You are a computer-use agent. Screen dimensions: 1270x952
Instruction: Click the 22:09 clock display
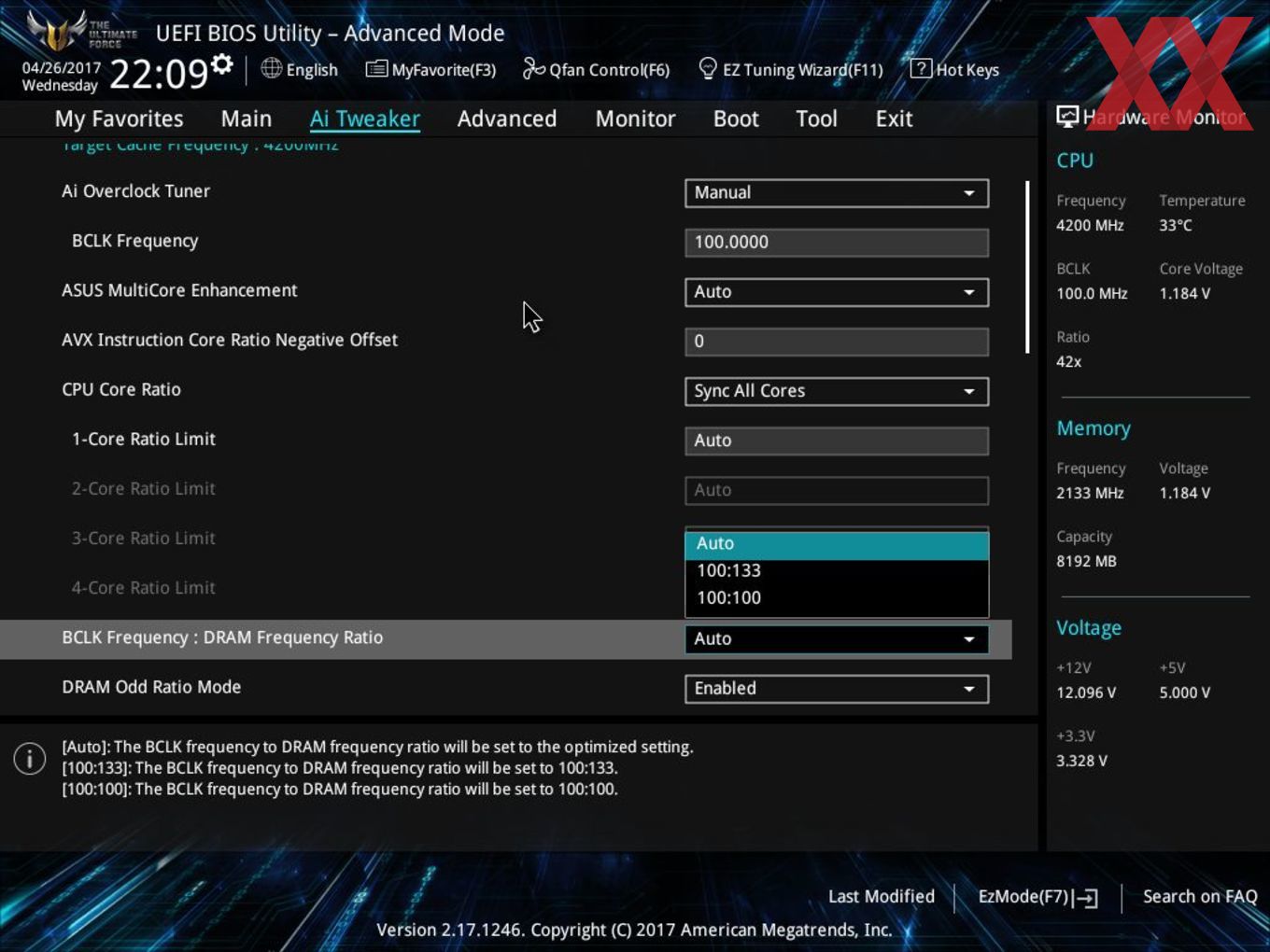(x=159, y=73)
